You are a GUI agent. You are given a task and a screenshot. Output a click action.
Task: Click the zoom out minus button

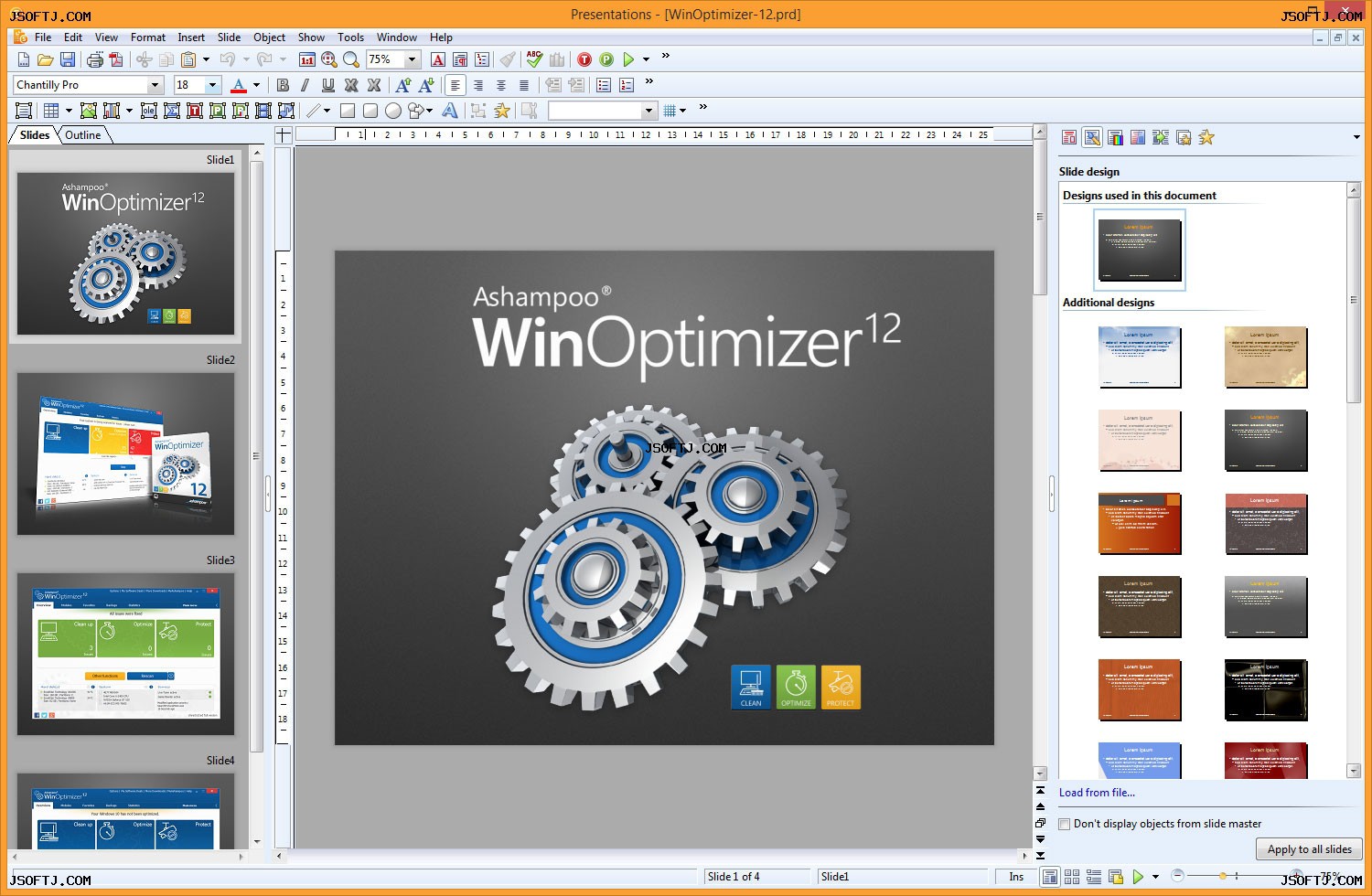pos(1177,876)
